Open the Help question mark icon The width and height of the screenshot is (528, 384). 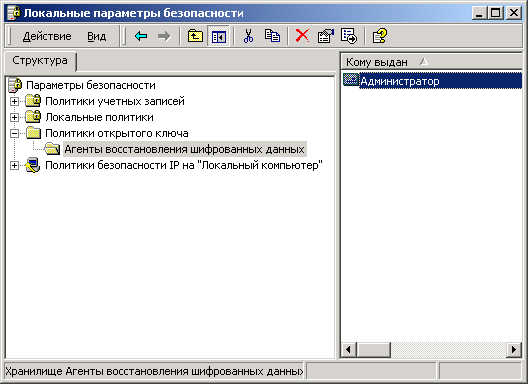tap(380, 36)
